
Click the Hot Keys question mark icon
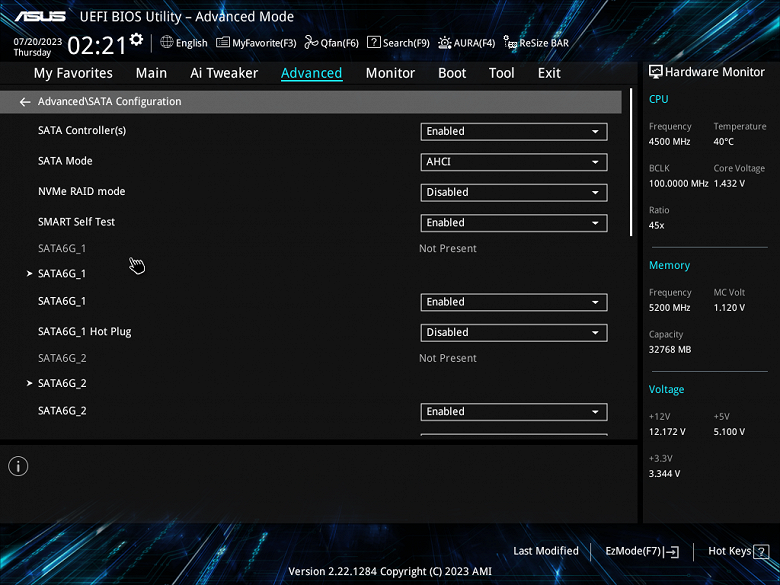coord(761,551)
